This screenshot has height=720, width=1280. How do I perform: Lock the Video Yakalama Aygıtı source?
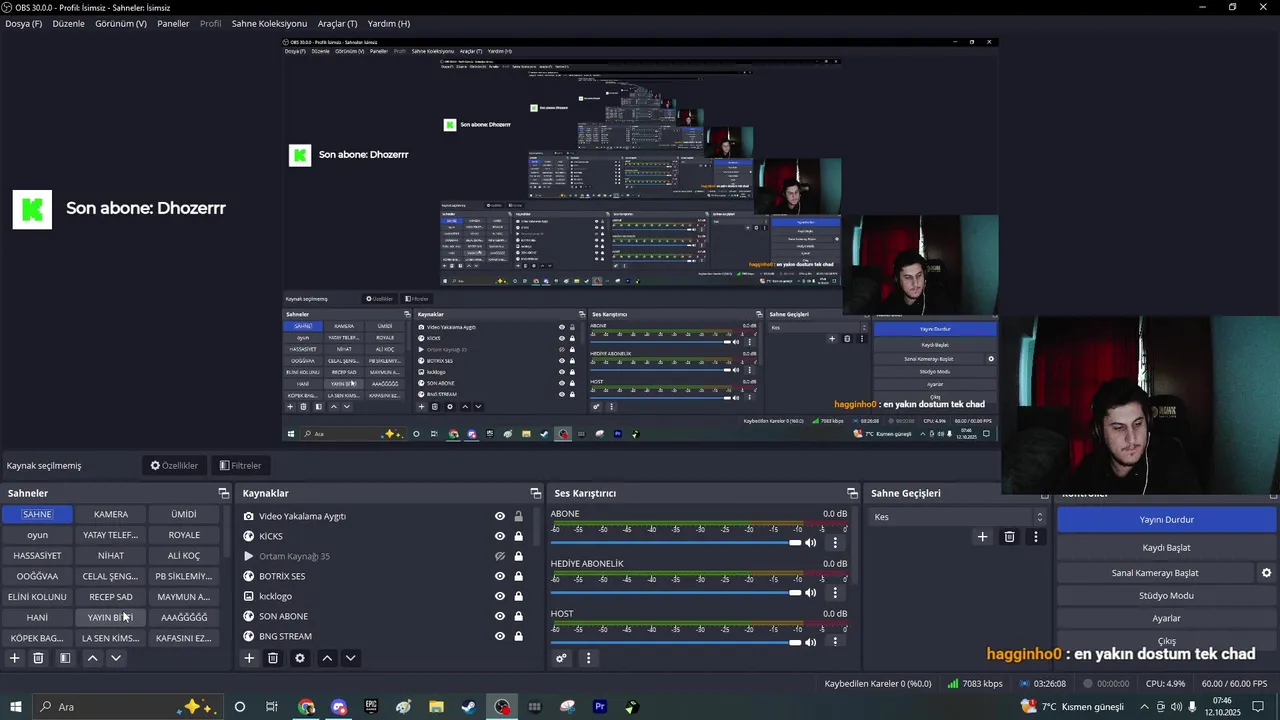point(518,516)
